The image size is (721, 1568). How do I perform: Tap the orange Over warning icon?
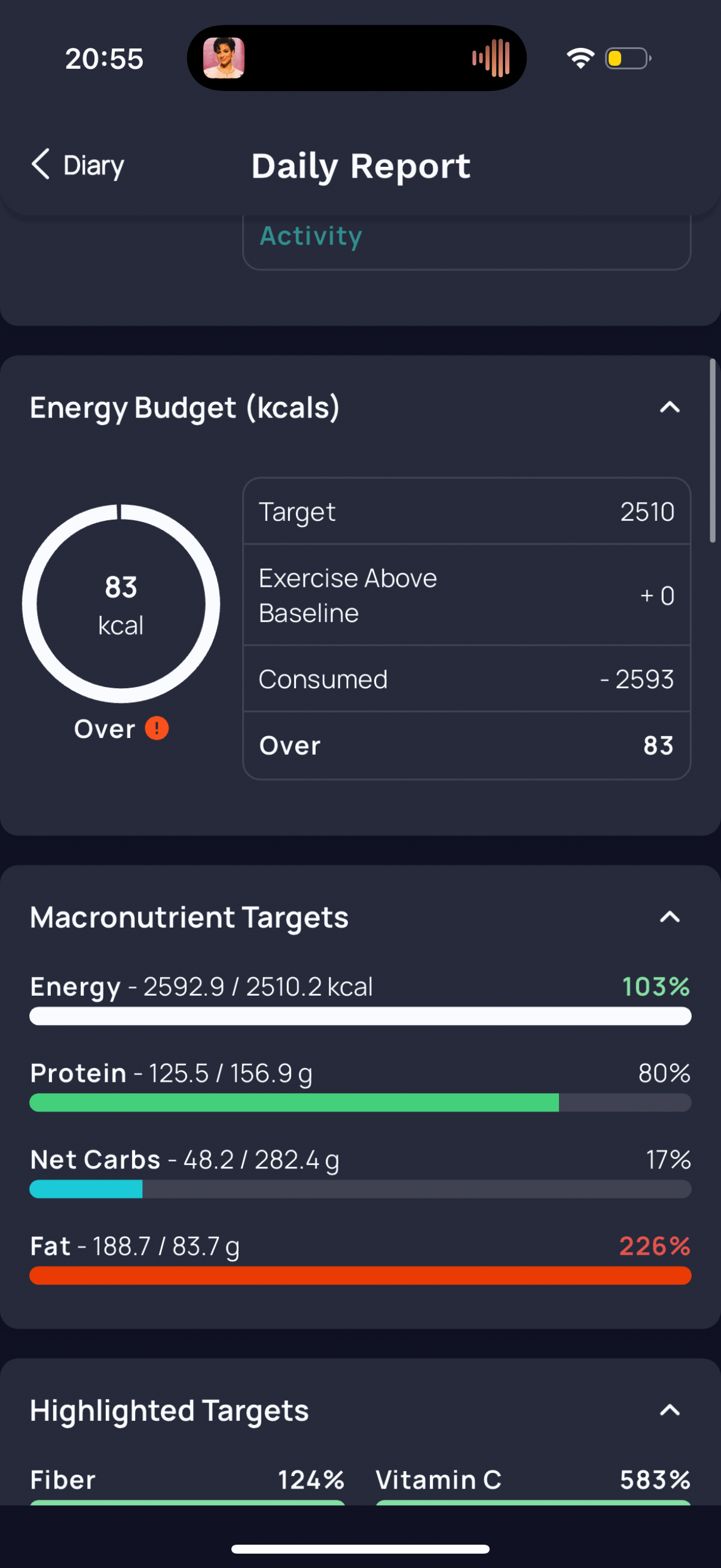[x=157, y=728]
